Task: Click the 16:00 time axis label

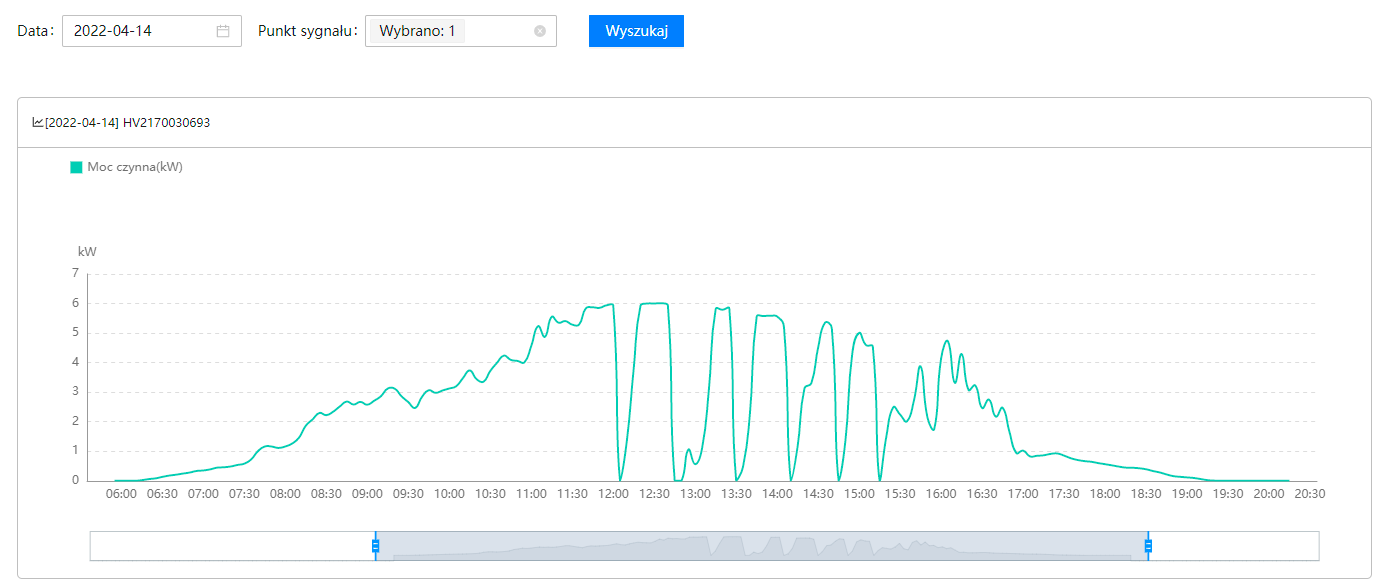Action: (x=941, y=494)
